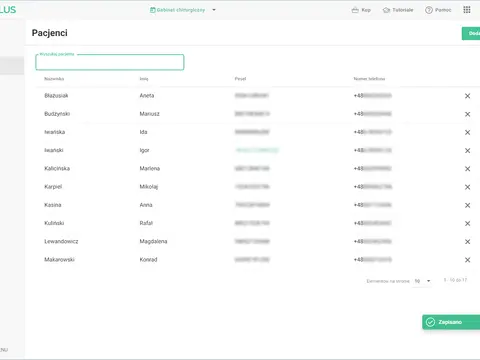This screenshot has height=360, width=480.
Task: Click the first name Anna
Action: [146, 205]
